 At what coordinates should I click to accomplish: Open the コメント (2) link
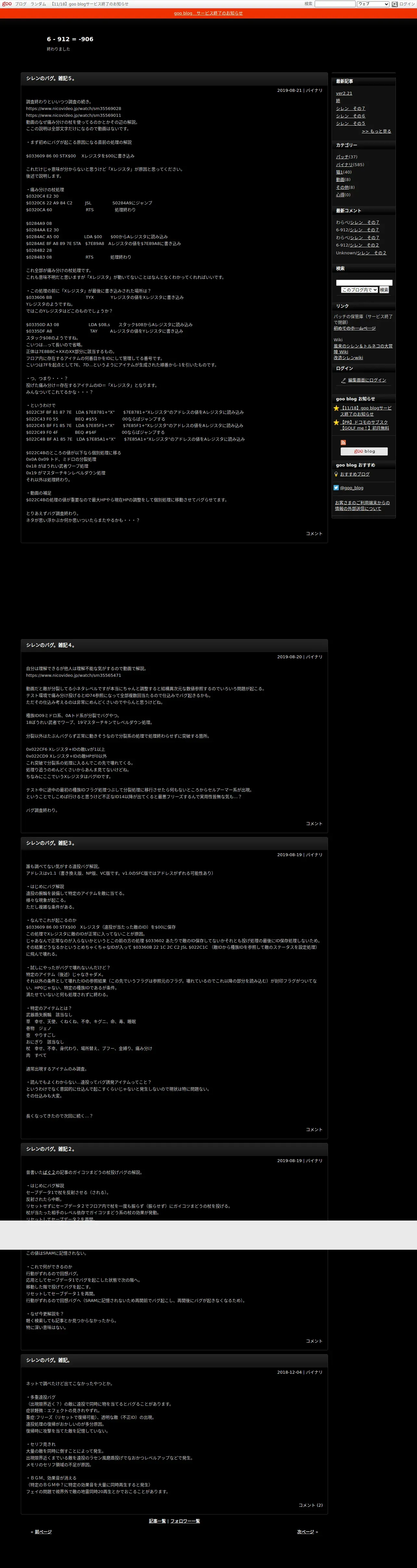pyautogui.click(x=310, y=1505)
